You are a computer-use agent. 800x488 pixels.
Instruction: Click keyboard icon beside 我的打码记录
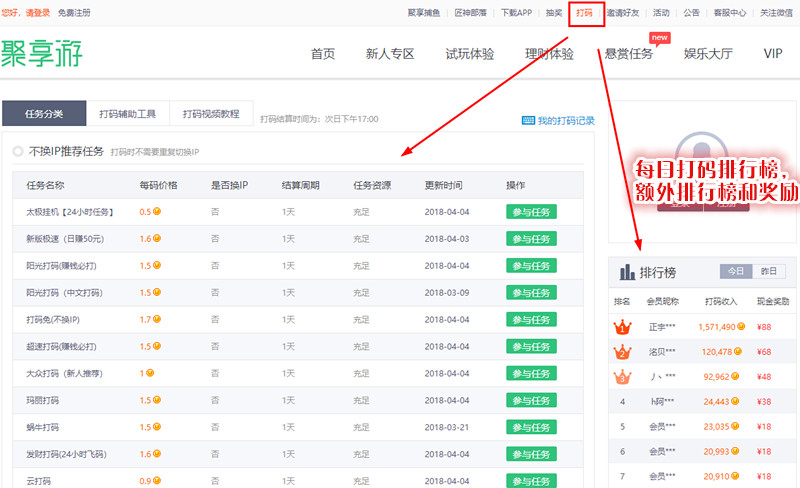528,120
